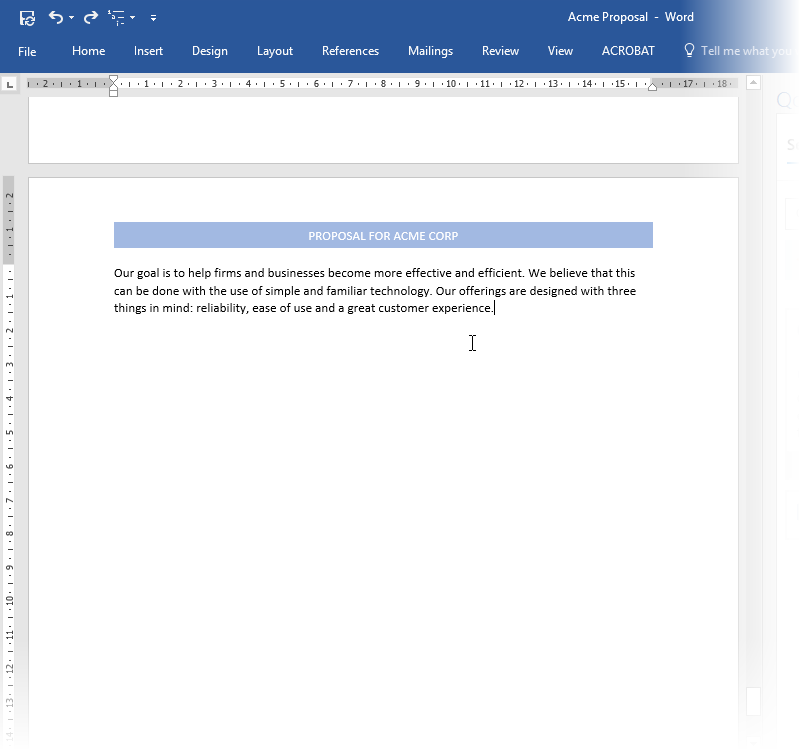
Task: Switch to the Mailings tab
Action: [x=431, y=51]
